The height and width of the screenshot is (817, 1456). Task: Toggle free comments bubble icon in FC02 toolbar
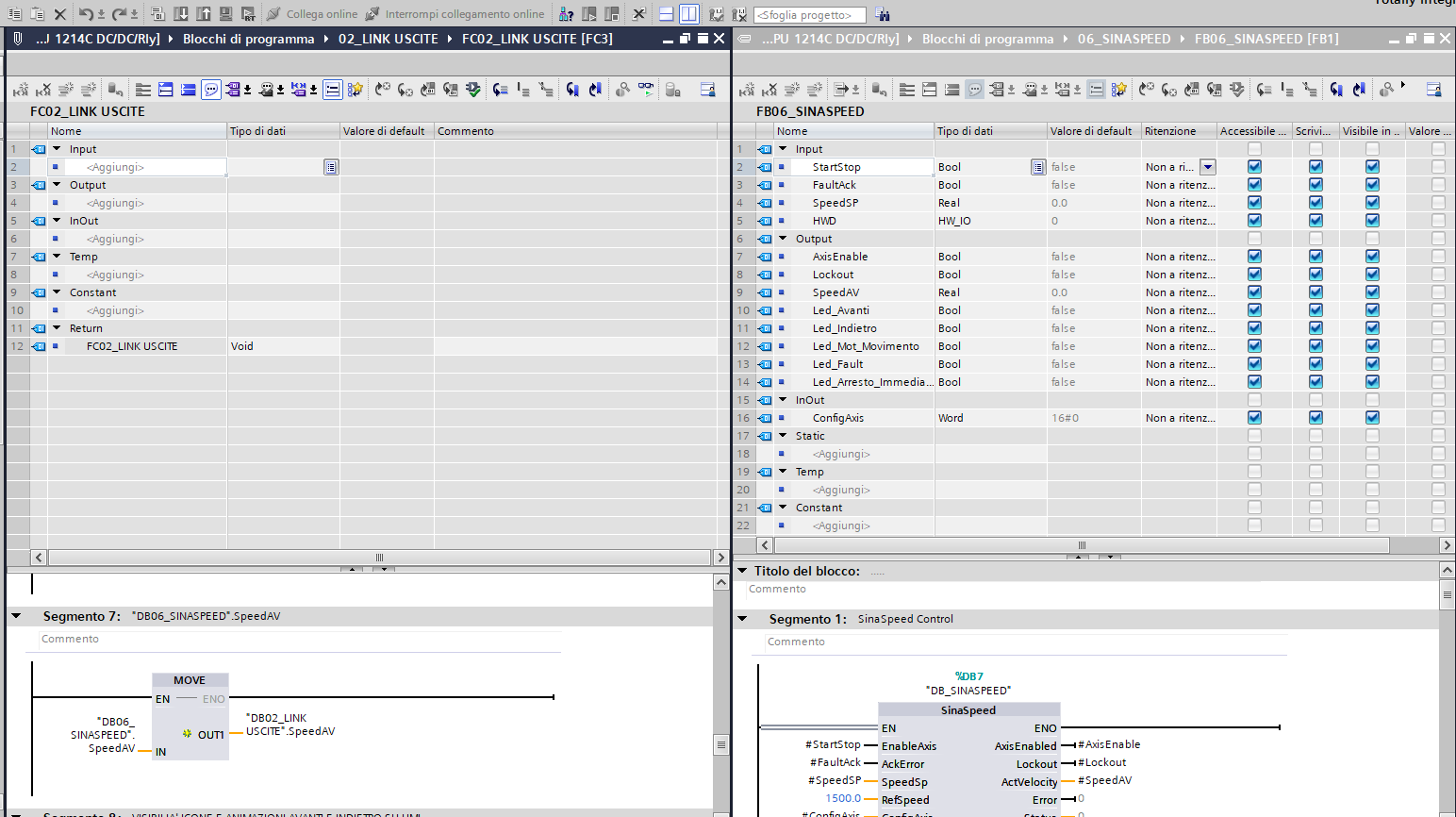click(211, 90)
